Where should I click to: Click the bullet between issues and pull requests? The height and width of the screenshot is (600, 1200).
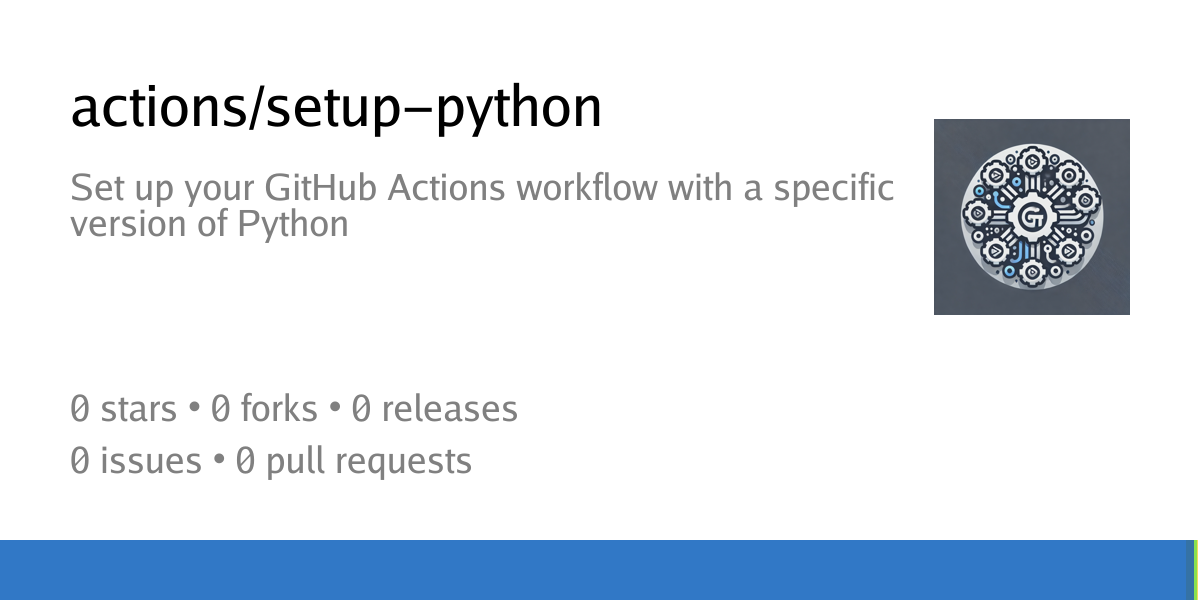(219, 462)
